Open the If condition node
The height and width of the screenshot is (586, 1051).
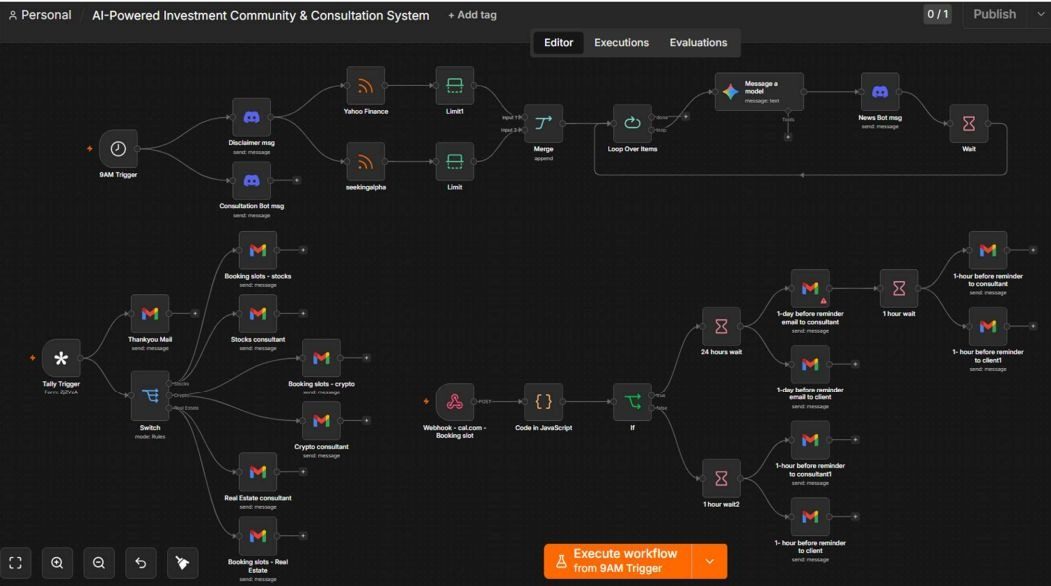click(x=632, y=402)
